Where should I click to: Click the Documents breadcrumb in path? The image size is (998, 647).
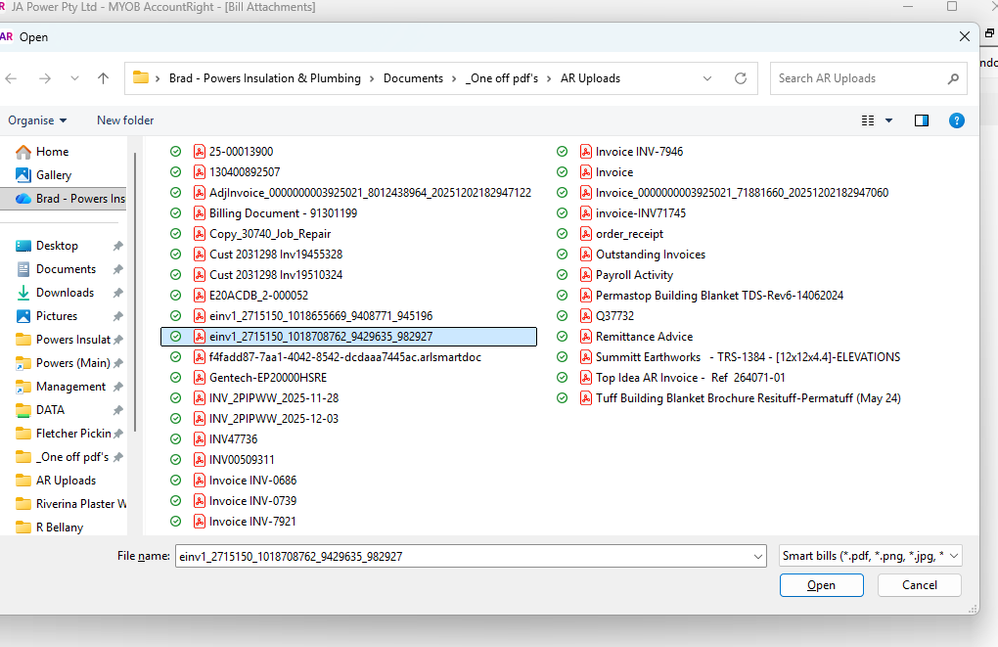pyautogui.click(x=413, y=78)
